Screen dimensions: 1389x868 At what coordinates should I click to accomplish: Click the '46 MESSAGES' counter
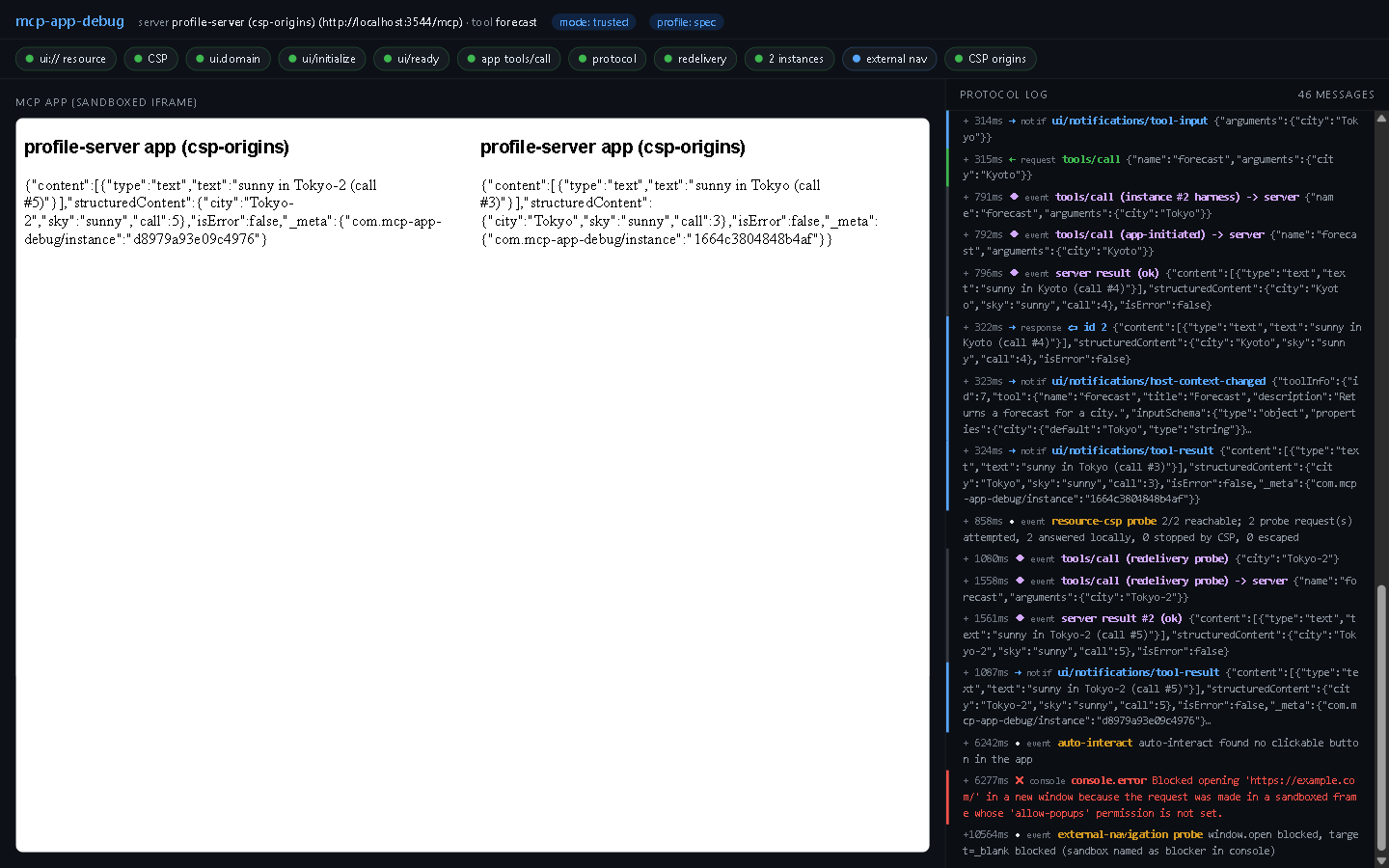pyautogui.click(x=1336, y=95)
